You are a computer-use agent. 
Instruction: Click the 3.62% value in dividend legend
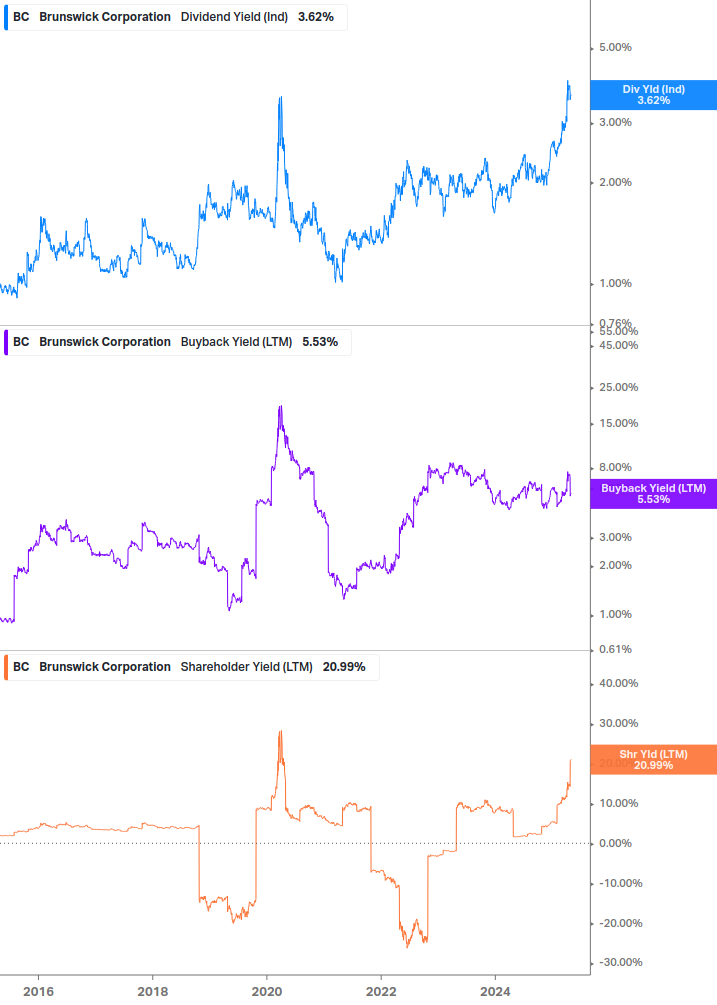316,17
